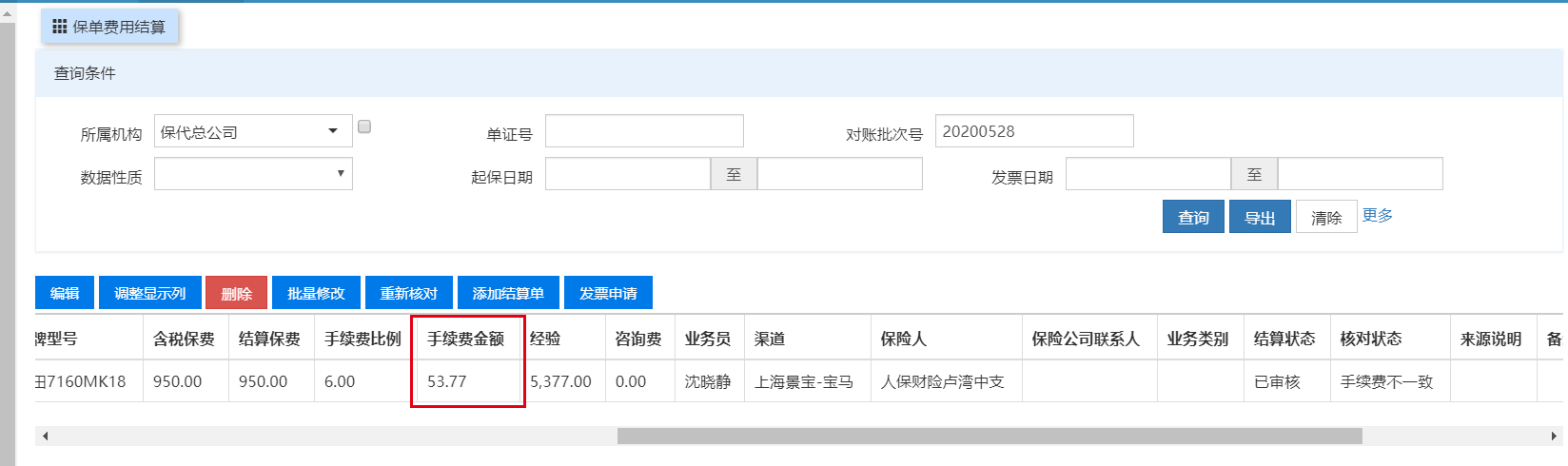Screen dimensions: 1568x466
Task: Click the horizontal scrollbar thumb under the table
Action: tap(990, 436)
